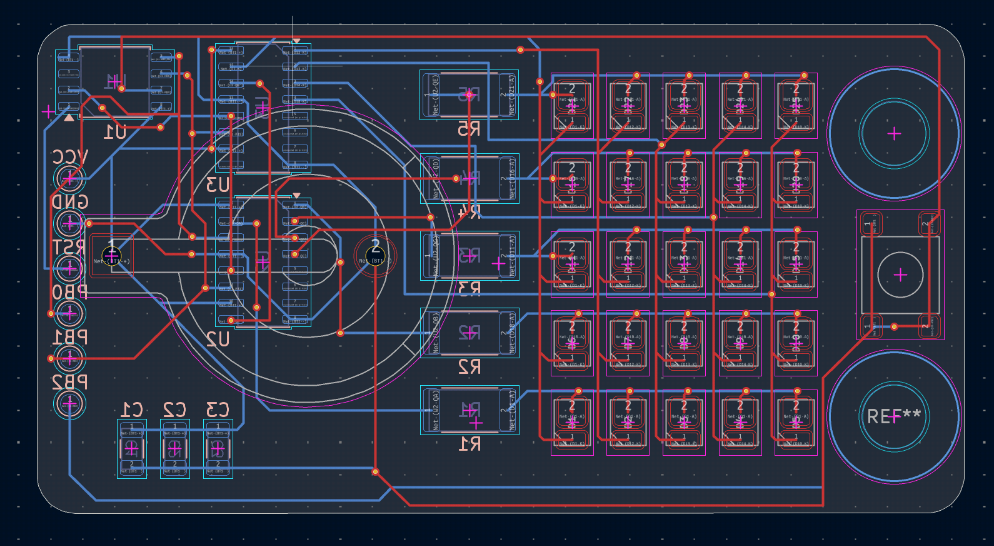Image resolution: width=994 pixels, height=546 pixels.
Task: Select capacitor C1 footprint
Action: coord(132,449)
